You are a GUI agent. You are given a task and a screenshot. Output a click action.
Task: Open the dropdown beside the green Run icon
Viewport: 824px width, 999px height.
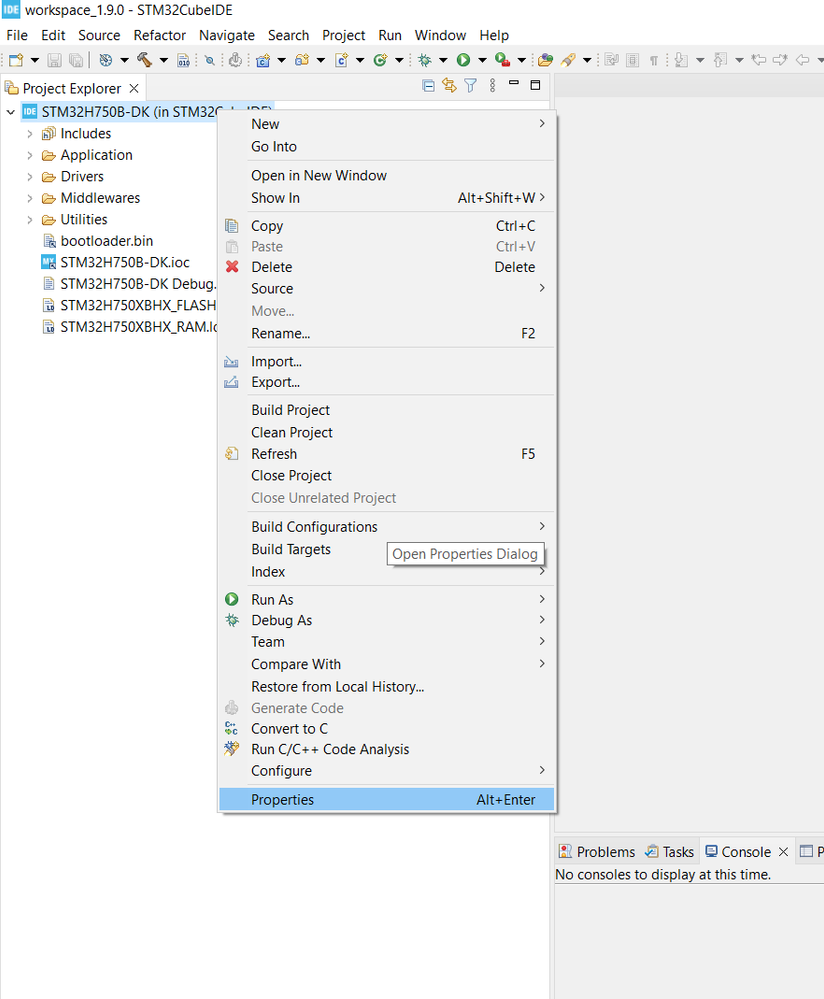(x=482, y=61)
